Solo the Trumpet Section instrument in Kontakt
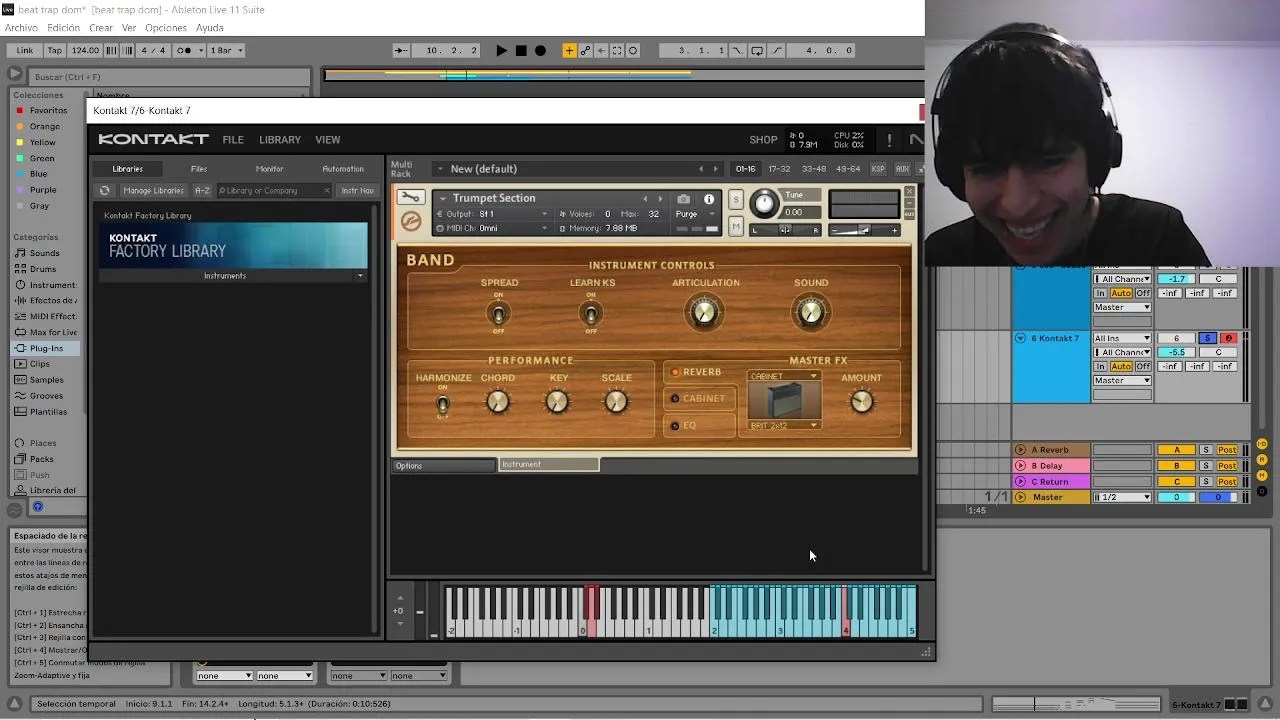 (736, 200)
